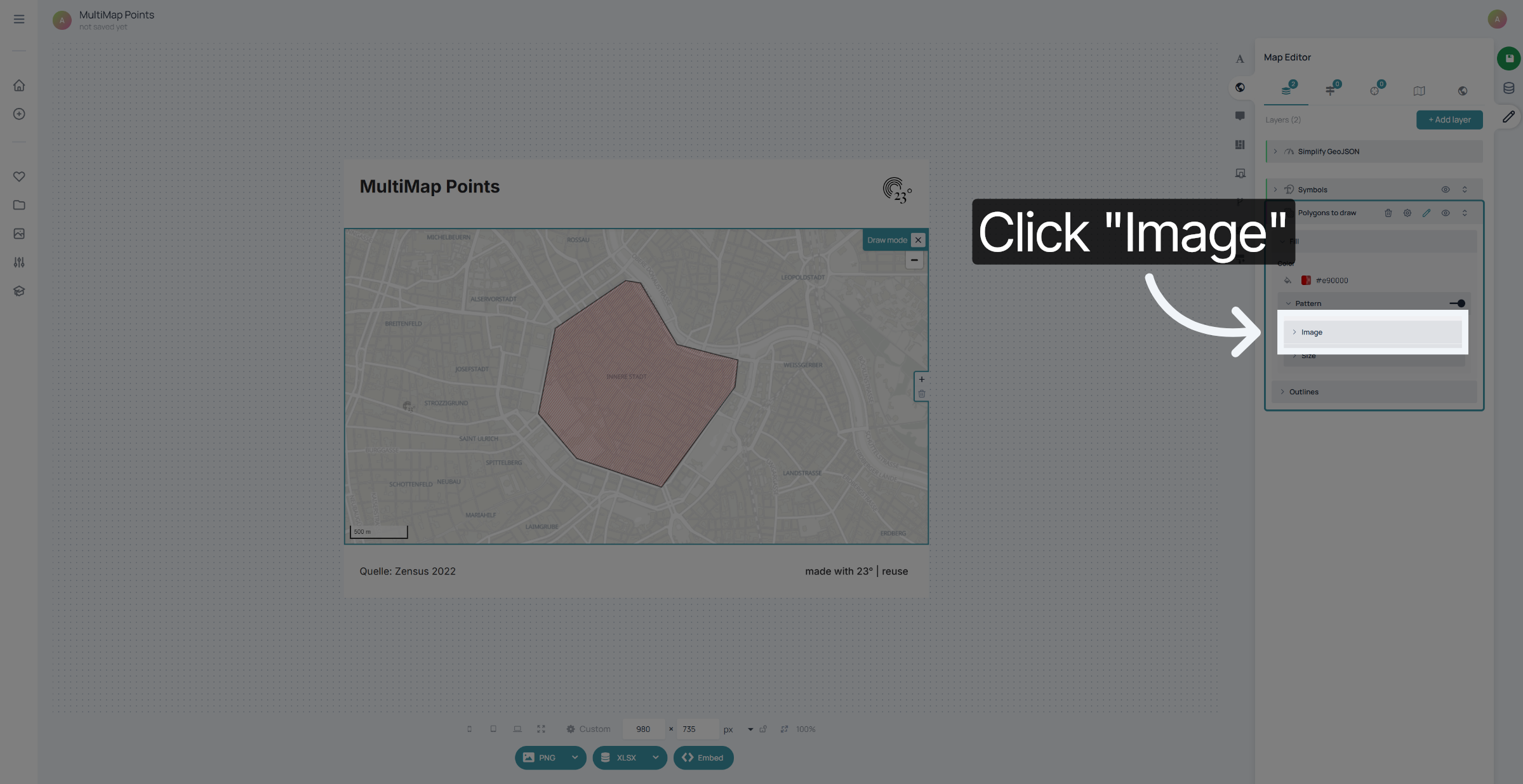Go to Home in the left sidebar
This screenshot has height=784, width=1523.
pos(19,85)
